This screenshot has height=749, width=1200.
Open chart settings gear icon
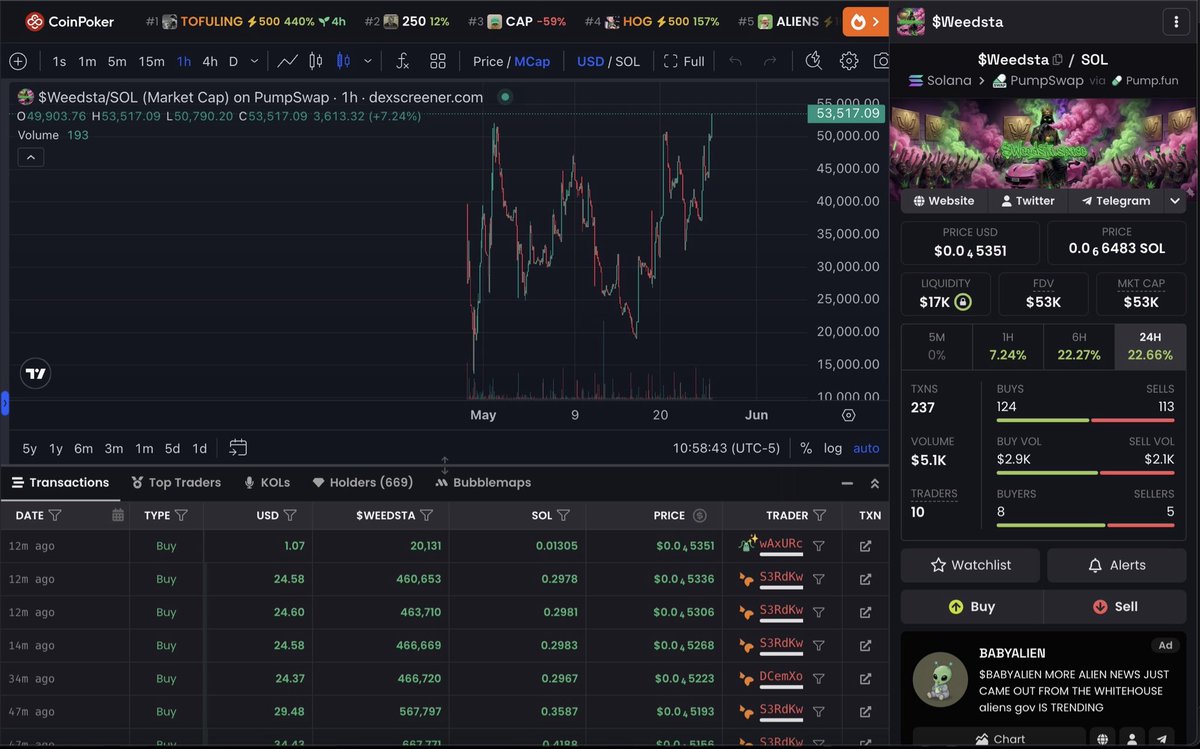click(x=849, y=61)
